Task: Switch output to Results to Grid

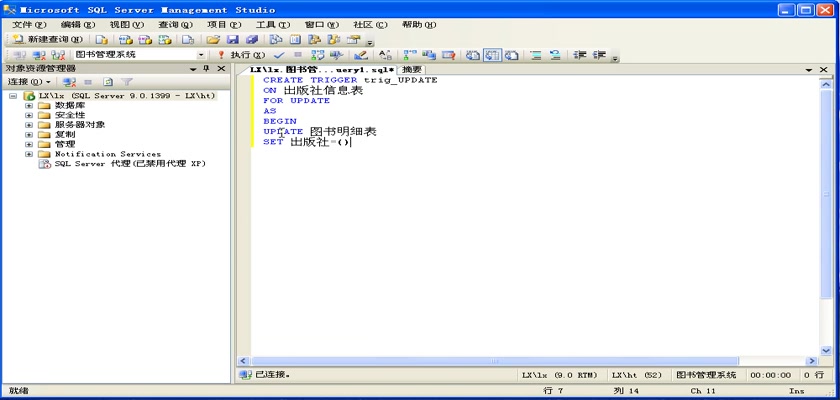Action: click(492, 55)
